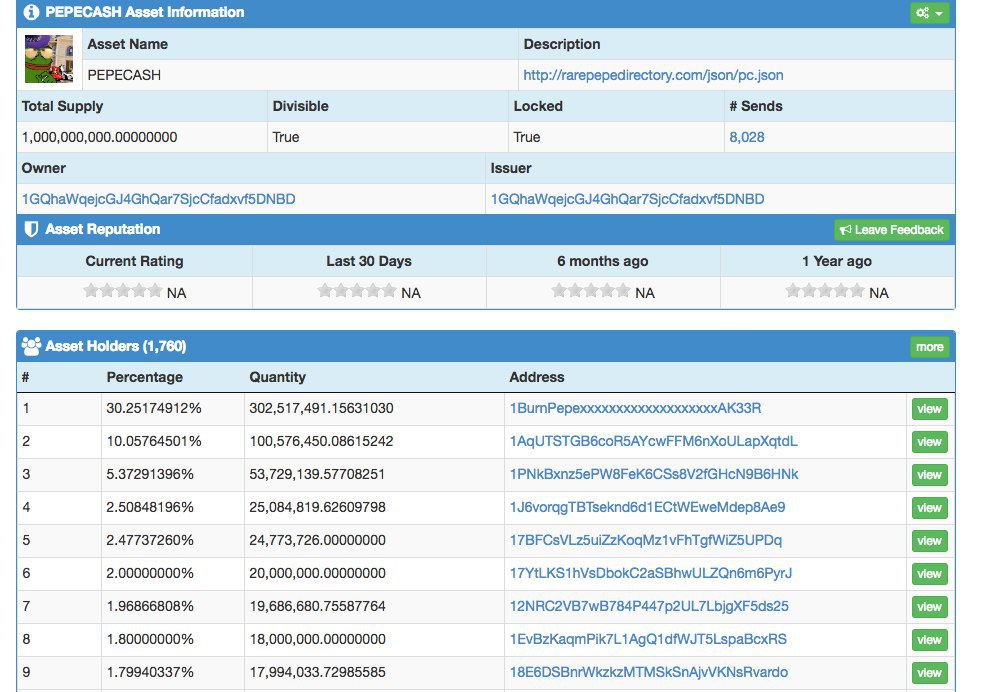987x692 pixels.
Task: Click the shield icon beside Asset Reputation
Action: [31, 229]
